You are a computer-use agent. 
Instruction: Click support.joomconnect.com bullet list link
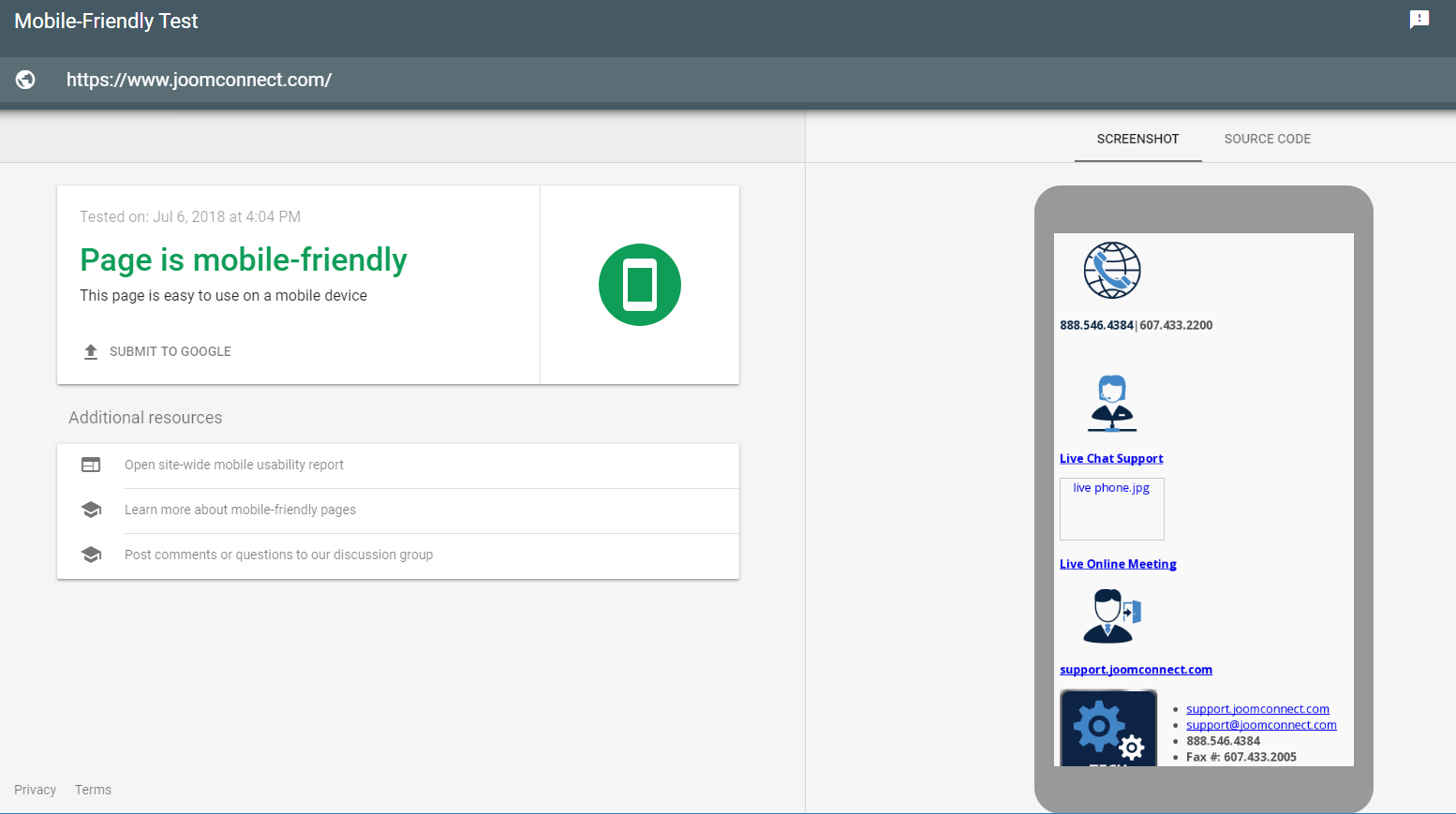tap(1257, 709)
